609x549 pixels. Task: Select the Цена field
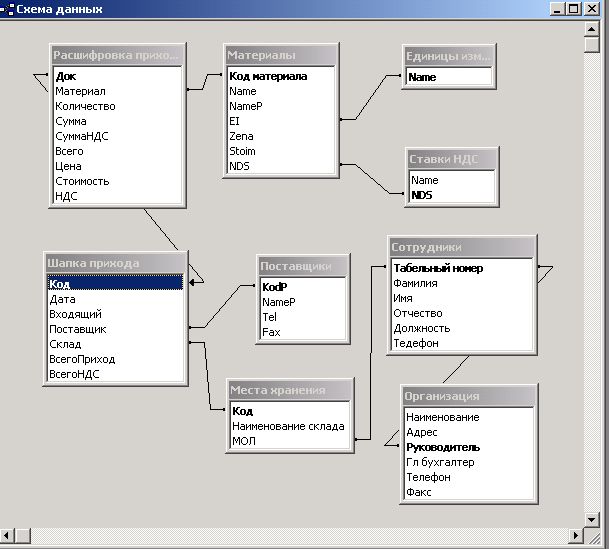pos(118,166)
